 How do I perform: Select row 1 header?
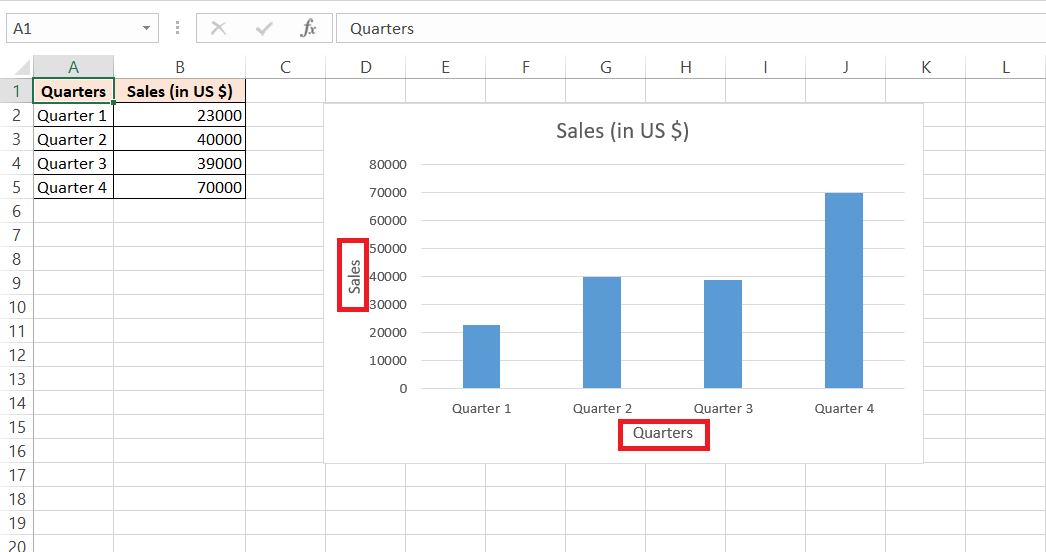click(x=17, y=91)
